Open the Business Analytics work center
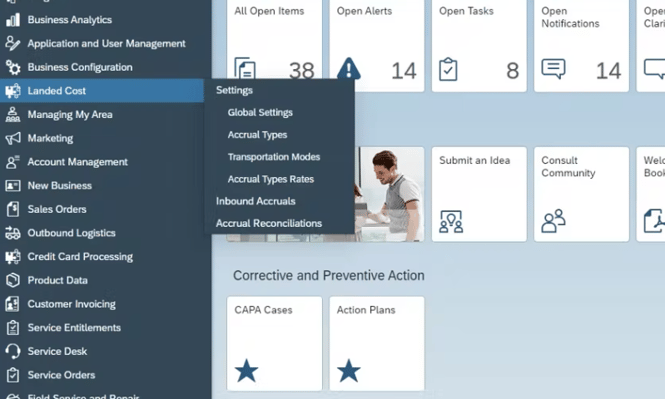 [70, 20]
